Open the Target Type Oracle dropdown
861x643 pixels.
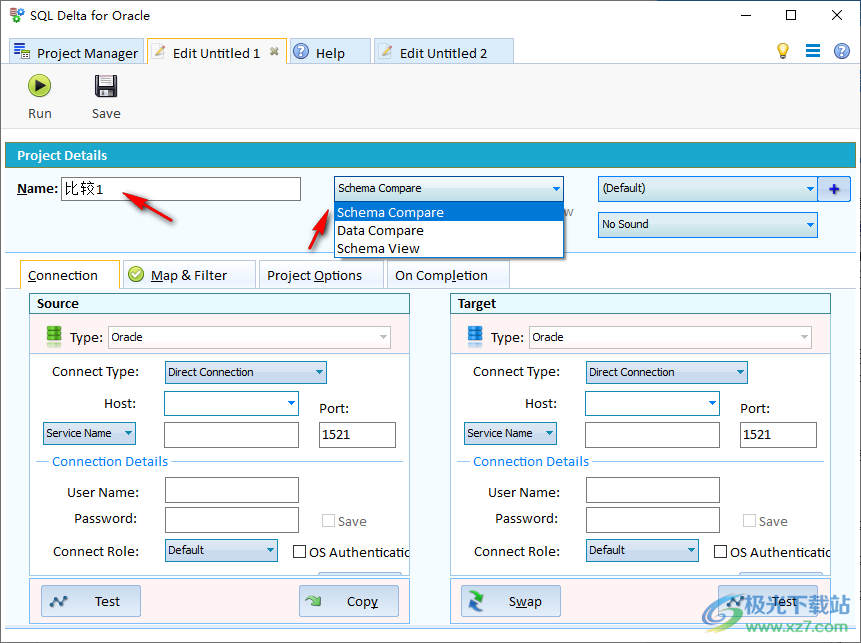[670, 337]
